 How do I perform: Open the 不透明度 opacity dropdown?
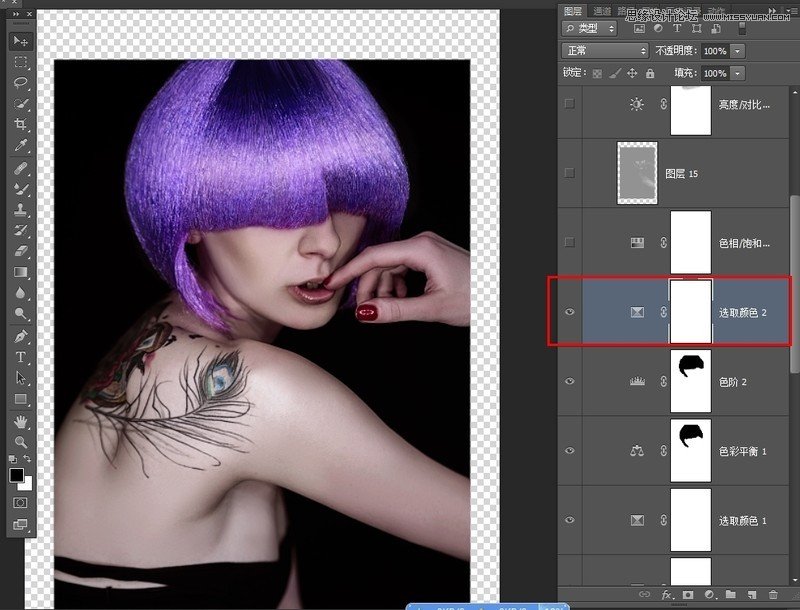pos(737,50)
